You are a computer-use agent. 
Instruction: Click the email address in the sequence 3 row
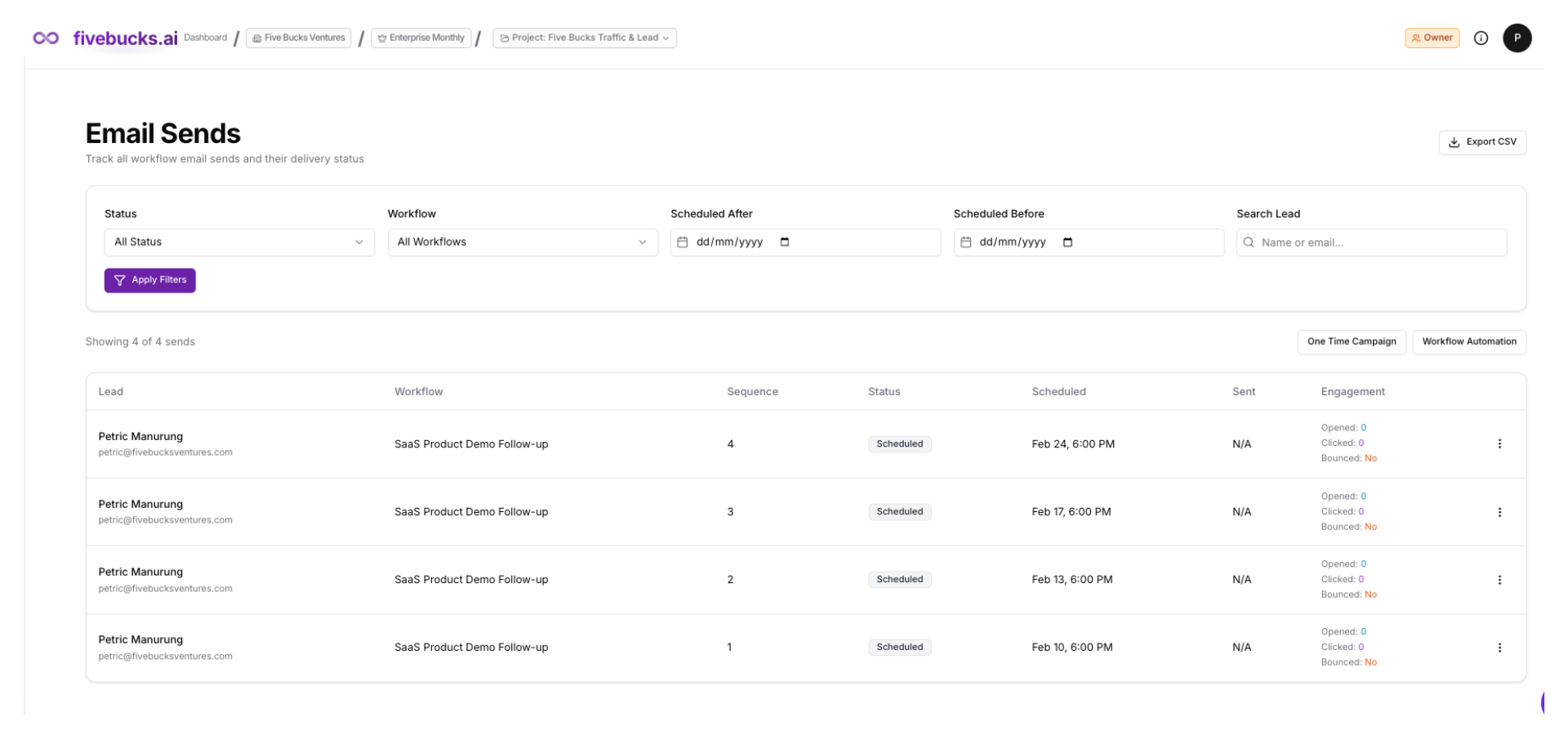click(x=166, y=520)
